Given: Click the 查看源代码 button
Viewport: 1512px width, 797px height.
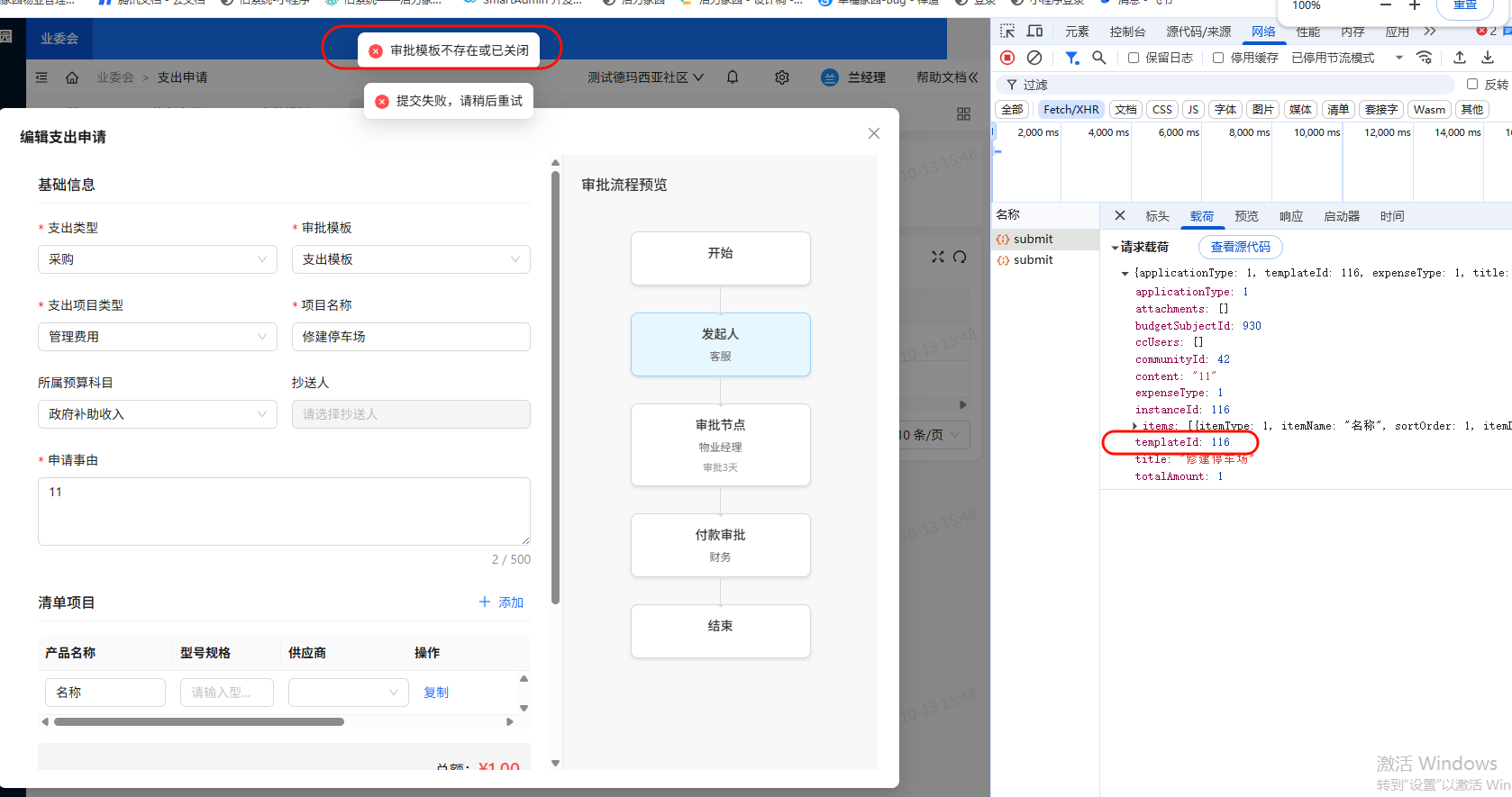Looking at the screenshot, I should (1240, 247).
